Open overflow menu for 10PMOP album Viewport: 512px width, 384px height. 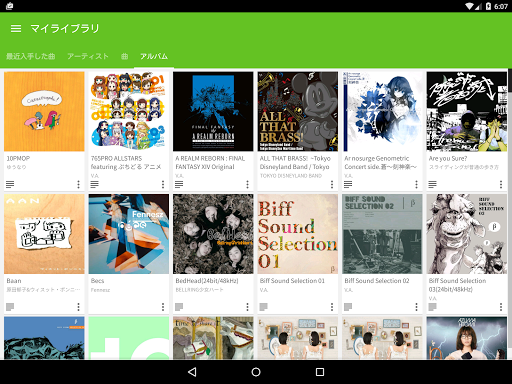tap(78, 184)
